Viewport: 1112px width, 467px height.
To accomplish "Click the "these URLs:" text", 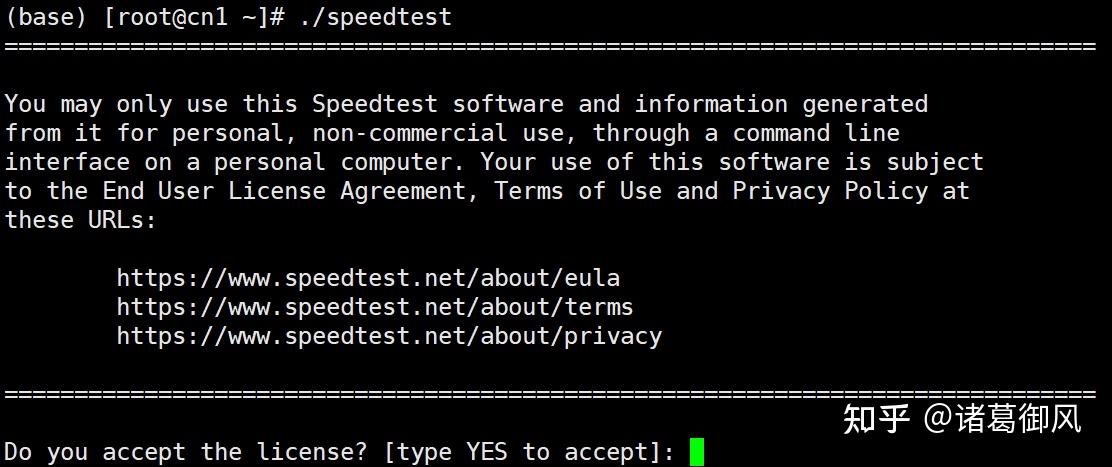I will point(81,220).
